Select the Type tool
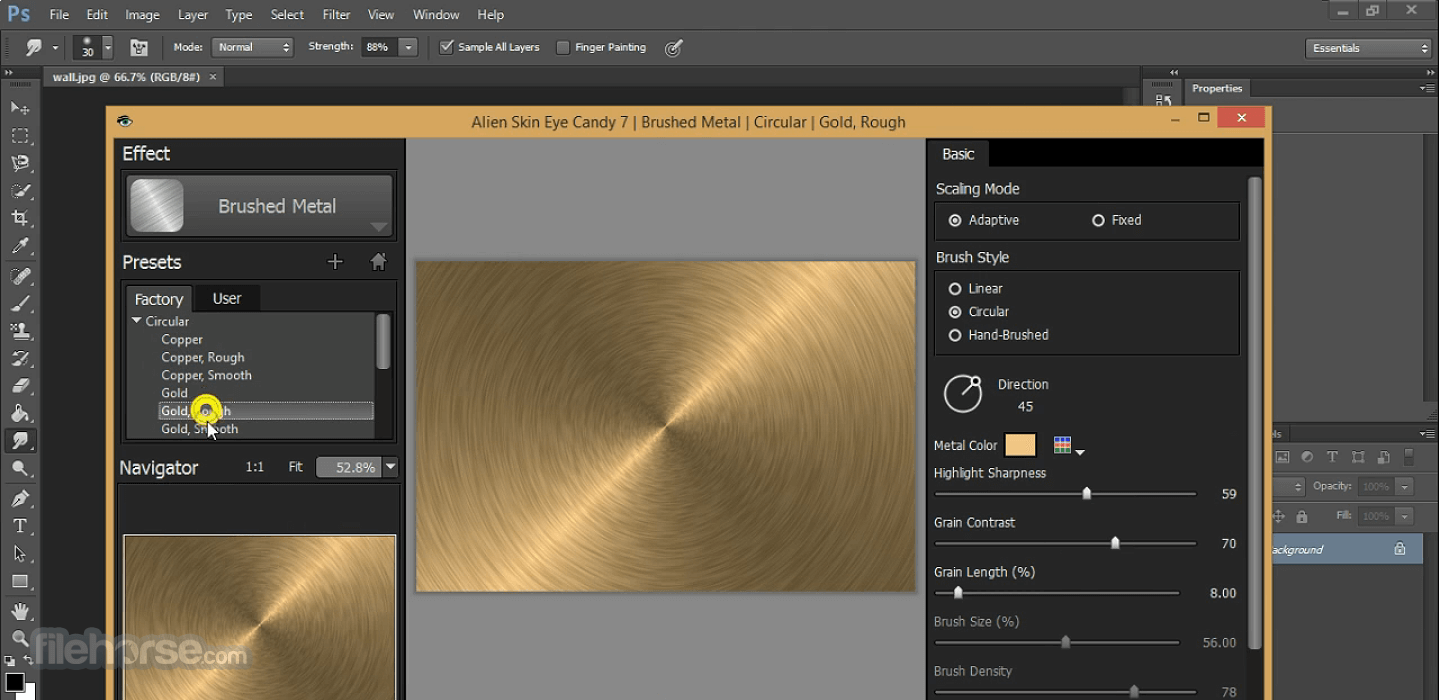The height and width of the screenshot is (700, 1439). (19, 526)
